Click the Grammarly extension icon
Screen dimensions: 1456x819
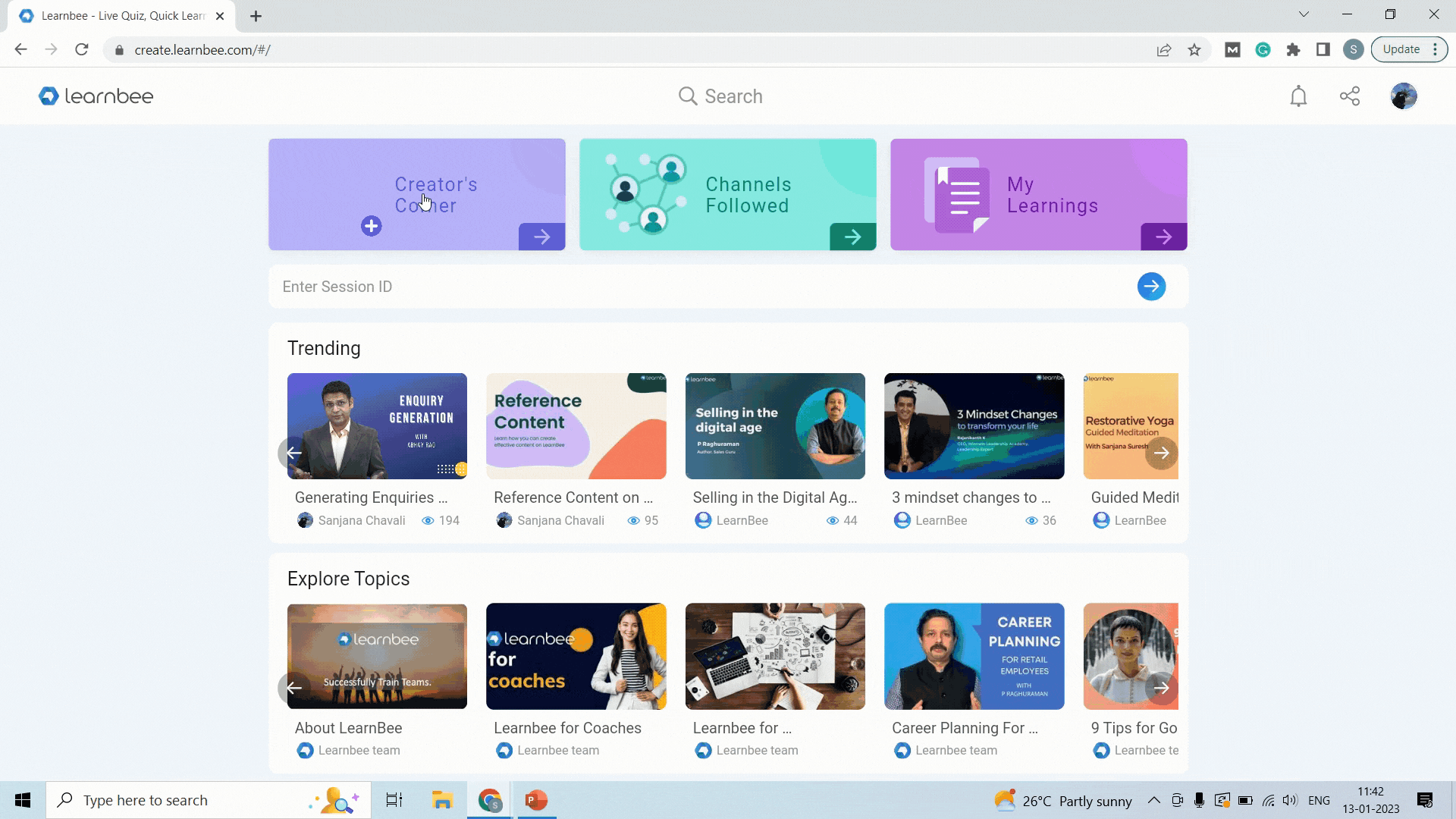coord(1263,50)
